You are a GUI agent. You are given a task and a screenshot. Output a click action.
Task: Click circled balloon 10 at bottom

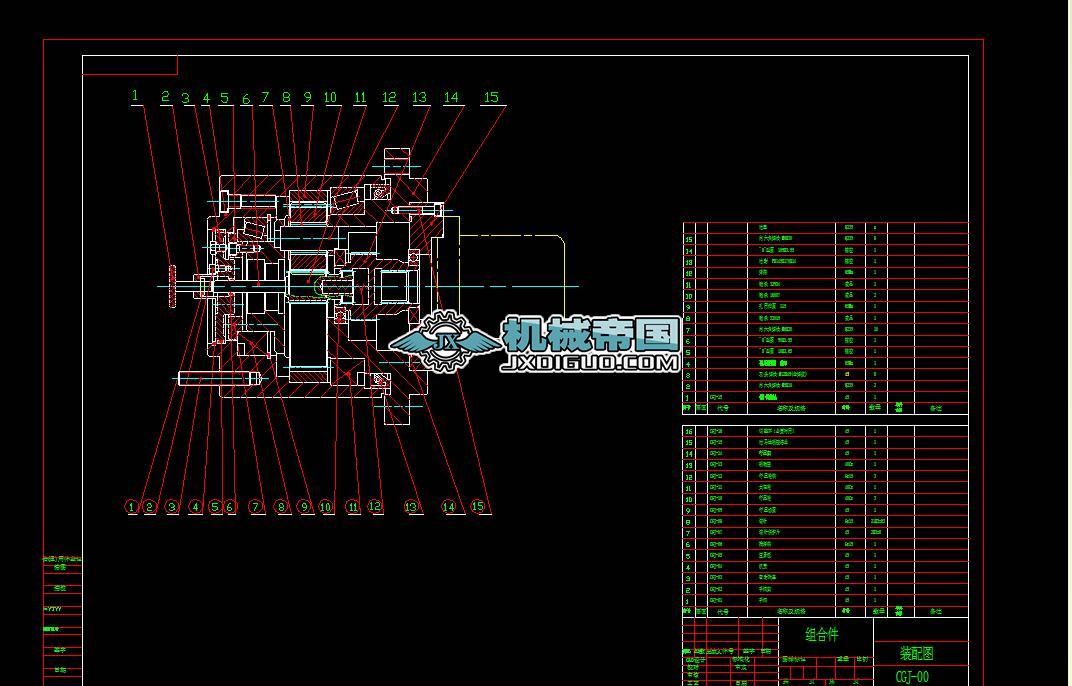pyautogui.click(x=326, y=507)
